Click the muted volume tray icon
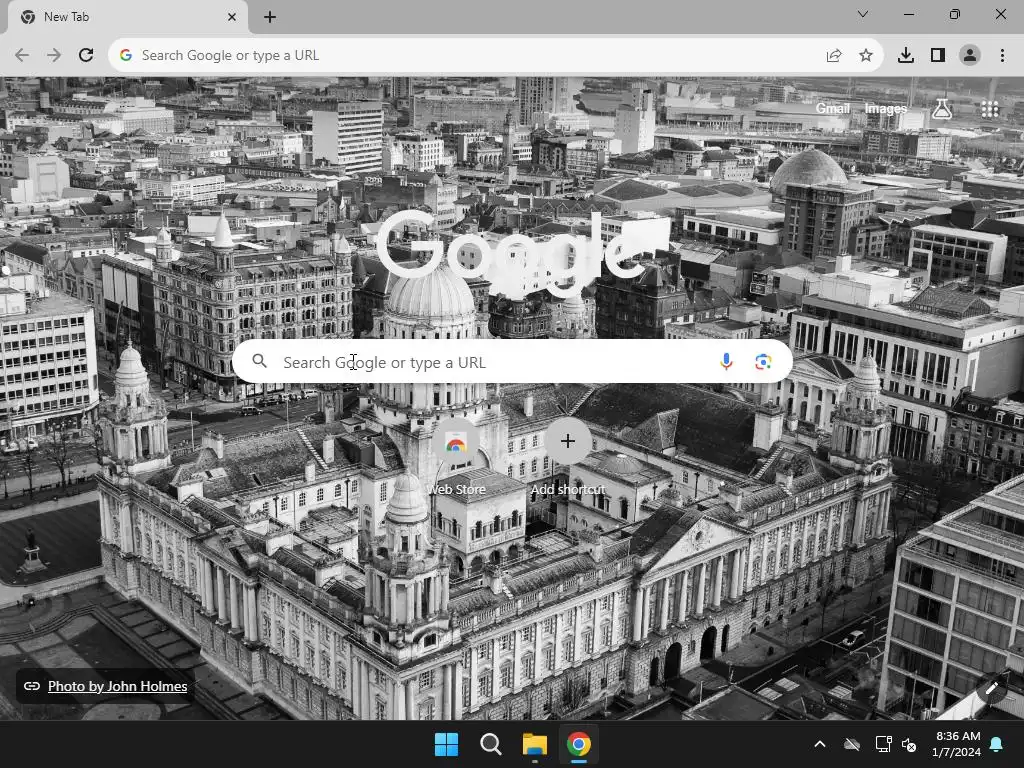 pos(908,744)
